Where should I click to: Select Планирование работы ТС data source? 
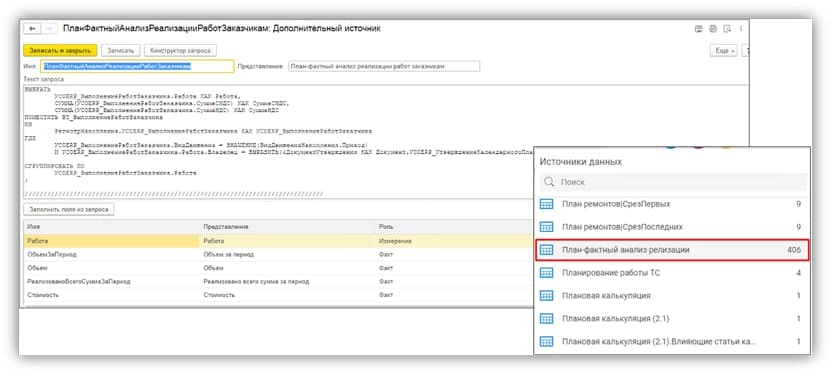click(x=672, y=273)
